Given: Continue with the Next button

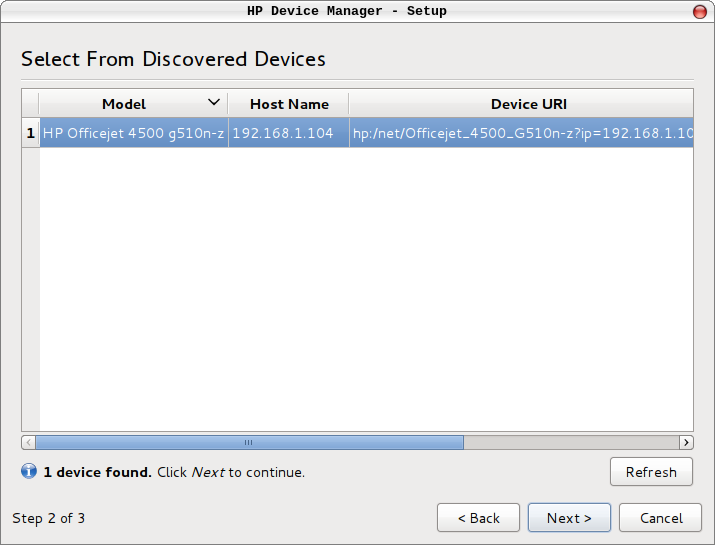Looking at the screenshot, I should (569, 518).
